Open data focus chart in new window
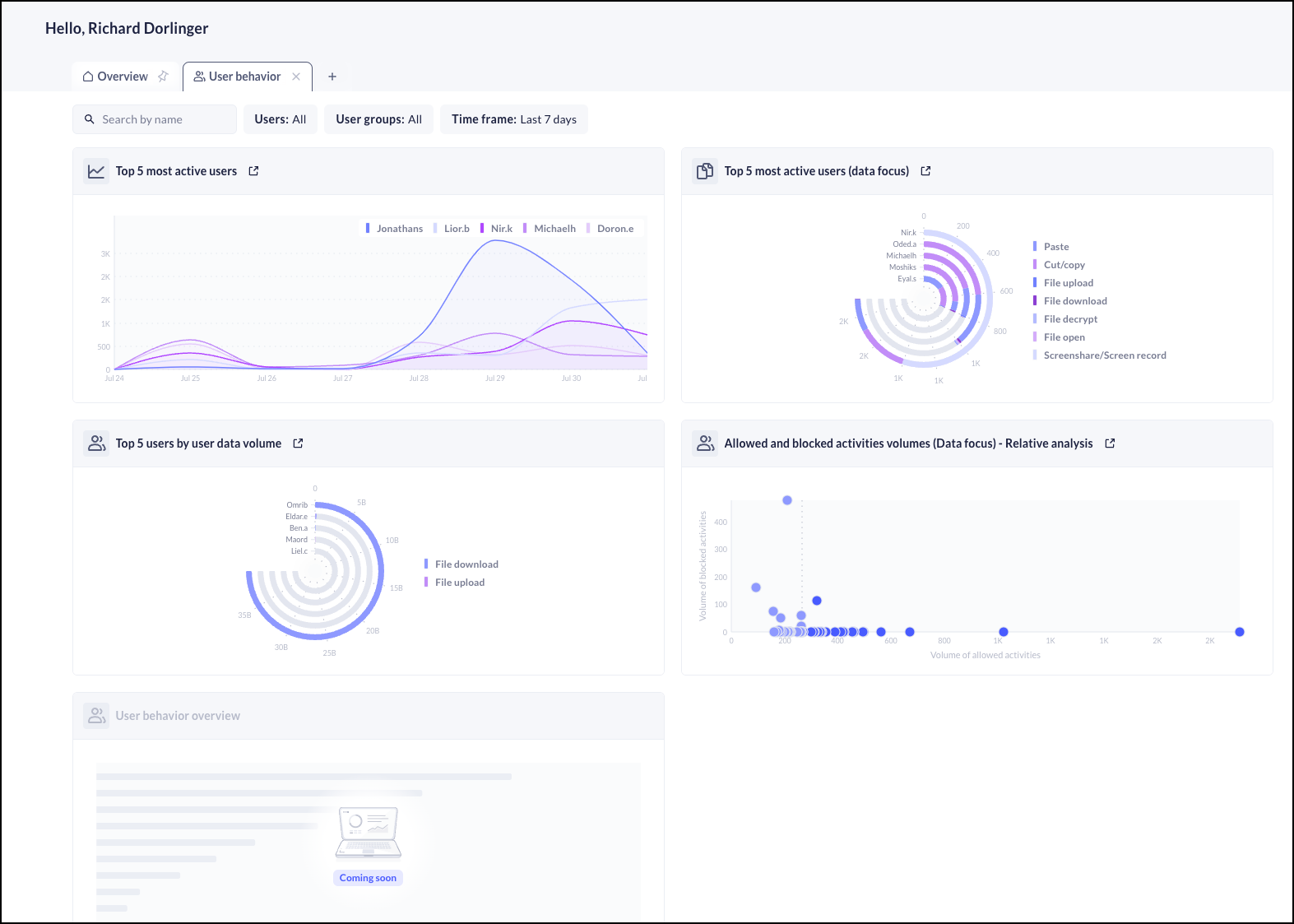 [925, 171]
